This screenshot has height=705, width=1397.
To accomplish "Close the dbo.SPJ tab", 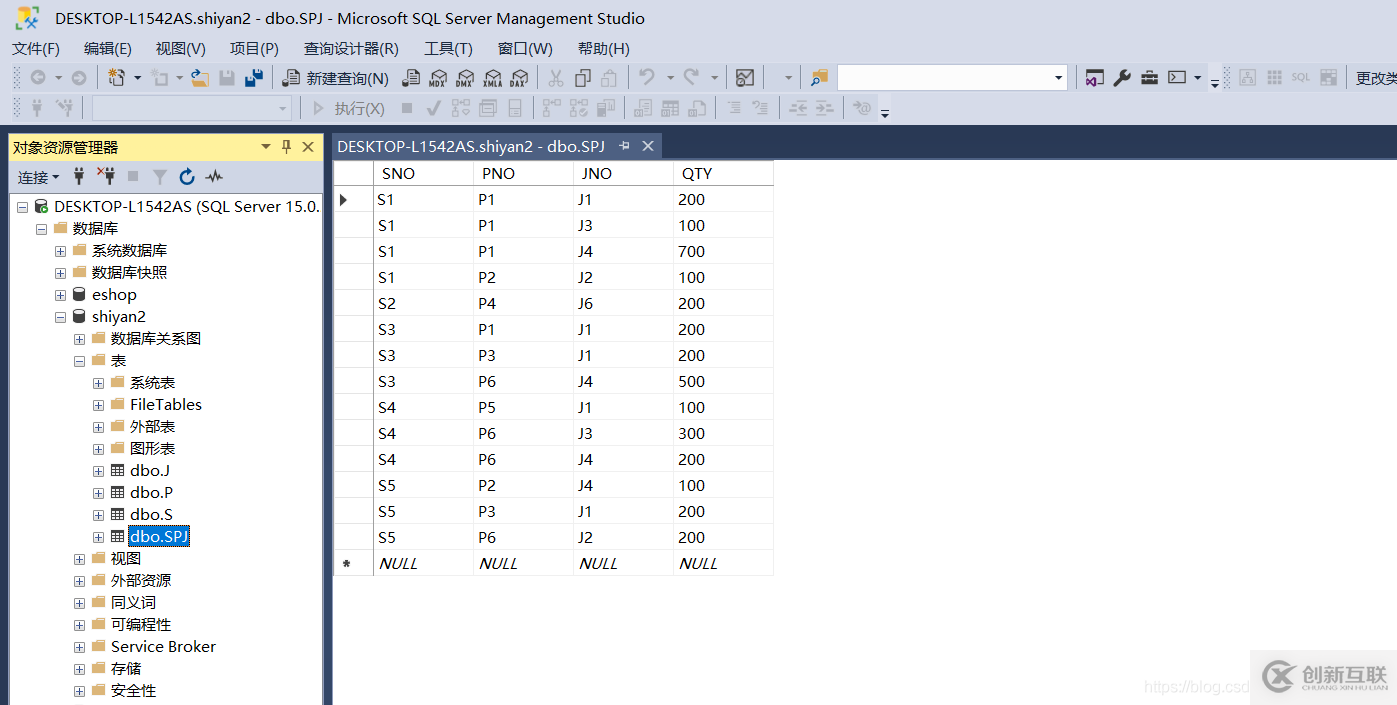I will coord(648,146).
